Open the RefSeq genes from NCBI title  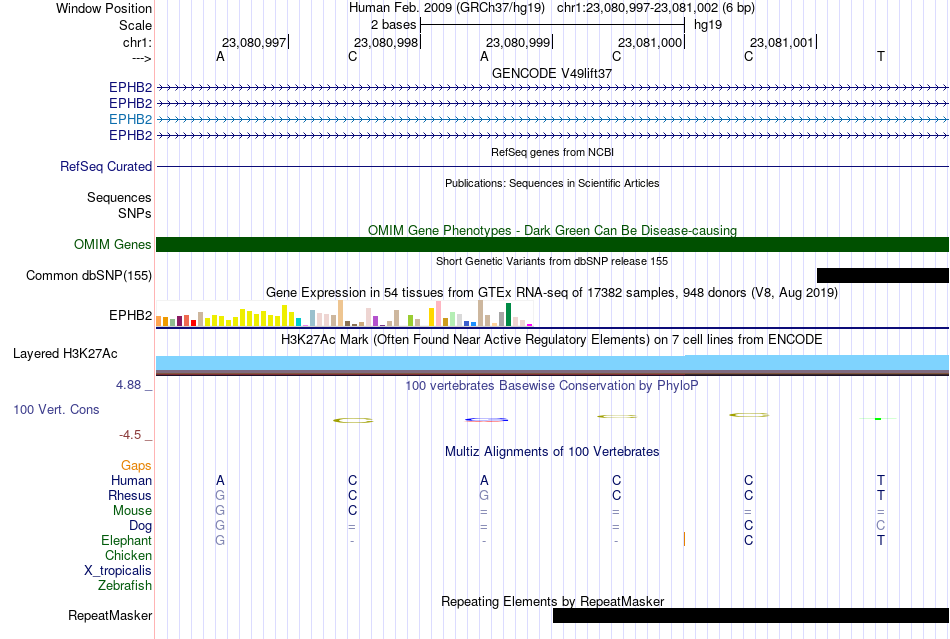pyautogui.click(x=553, y=152)
